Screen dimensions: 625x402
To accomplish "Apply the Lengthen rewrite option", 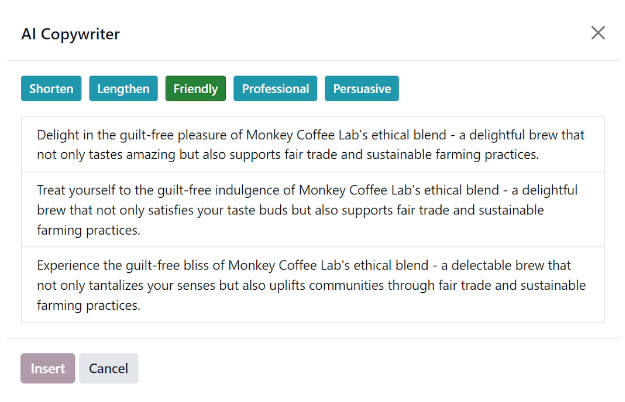I will (x=123, y=88).
